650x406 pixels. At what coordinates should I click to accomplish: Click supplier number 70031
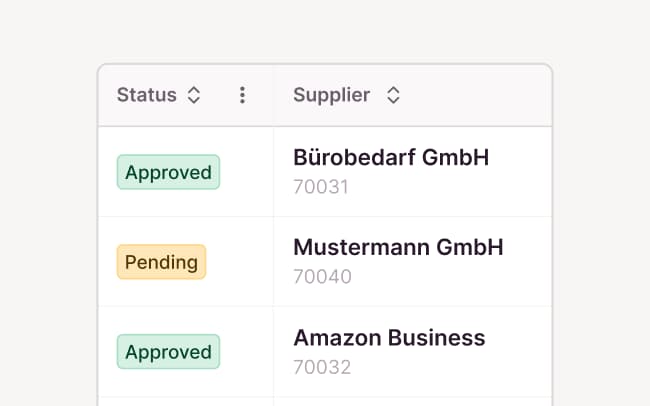coord(320,186)
